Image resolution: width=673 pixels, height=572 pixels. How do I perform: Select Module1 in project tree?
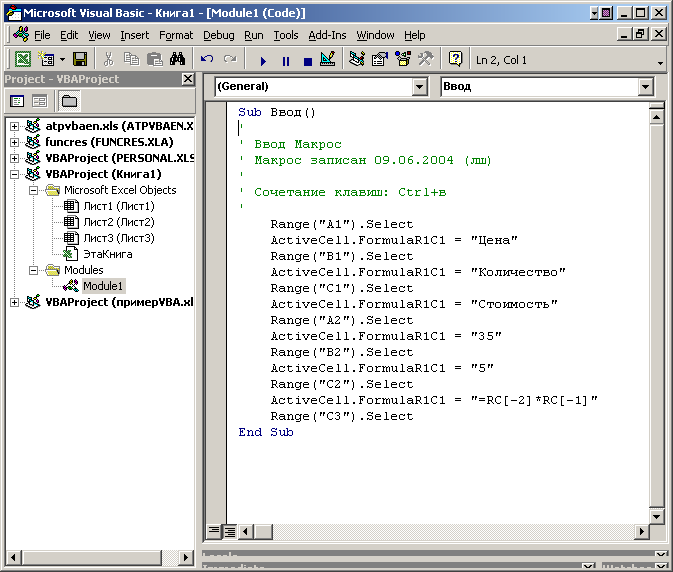103,286
